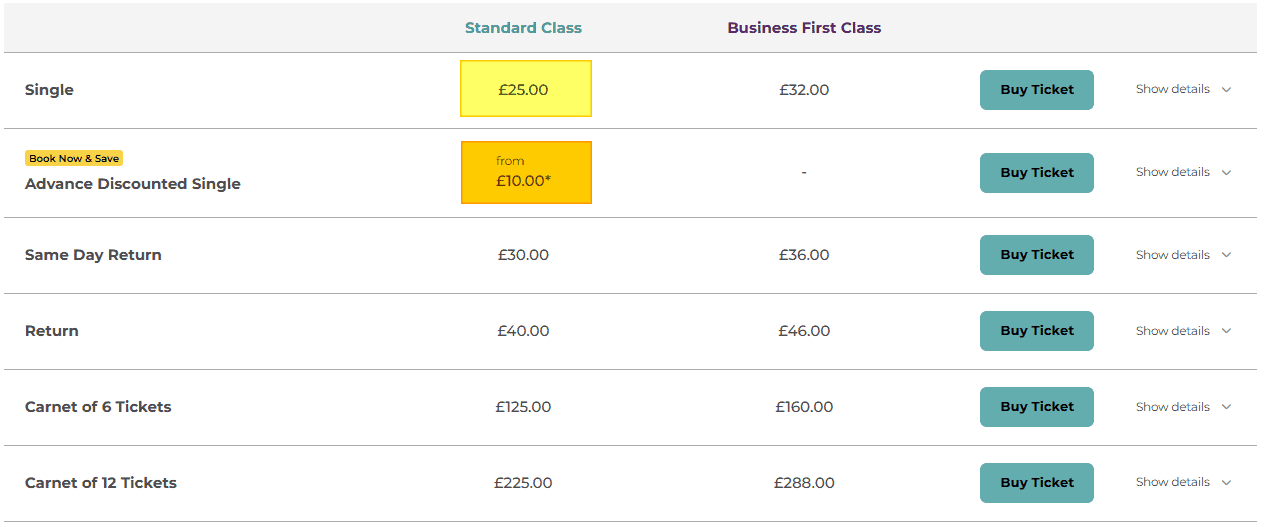Click the £288.00 Business First Carnet price
1266x527 pixels.
[804, 483]
